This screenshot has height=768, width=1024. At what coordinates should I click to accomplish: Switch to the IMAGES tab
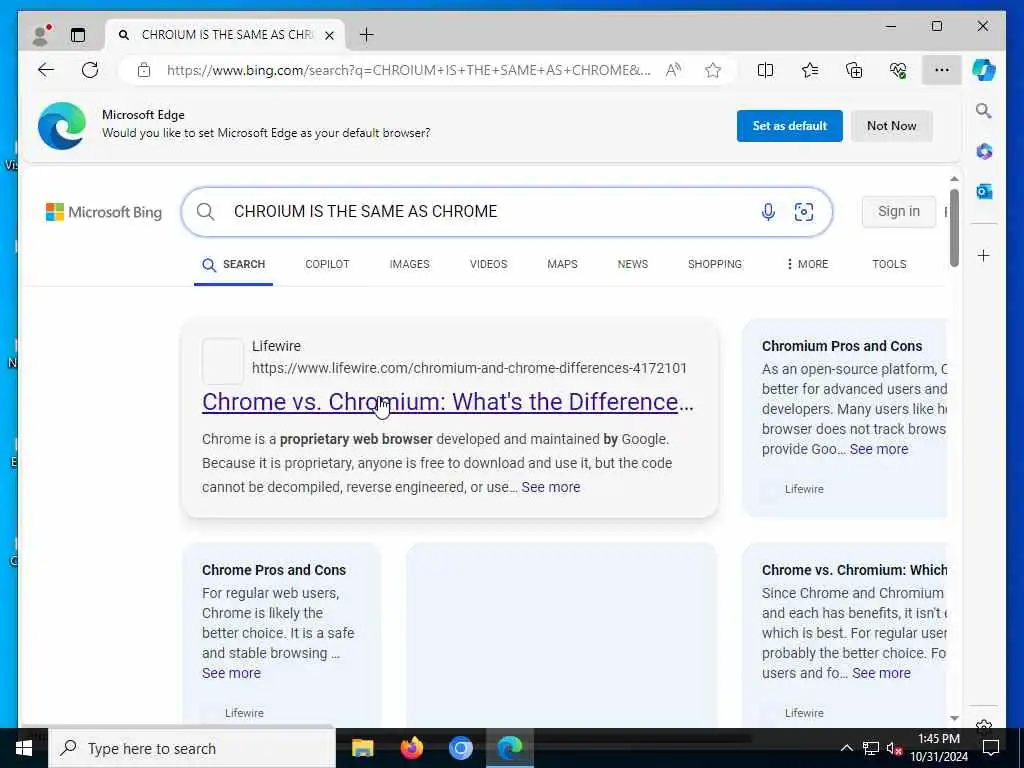[x=409, y=264]
